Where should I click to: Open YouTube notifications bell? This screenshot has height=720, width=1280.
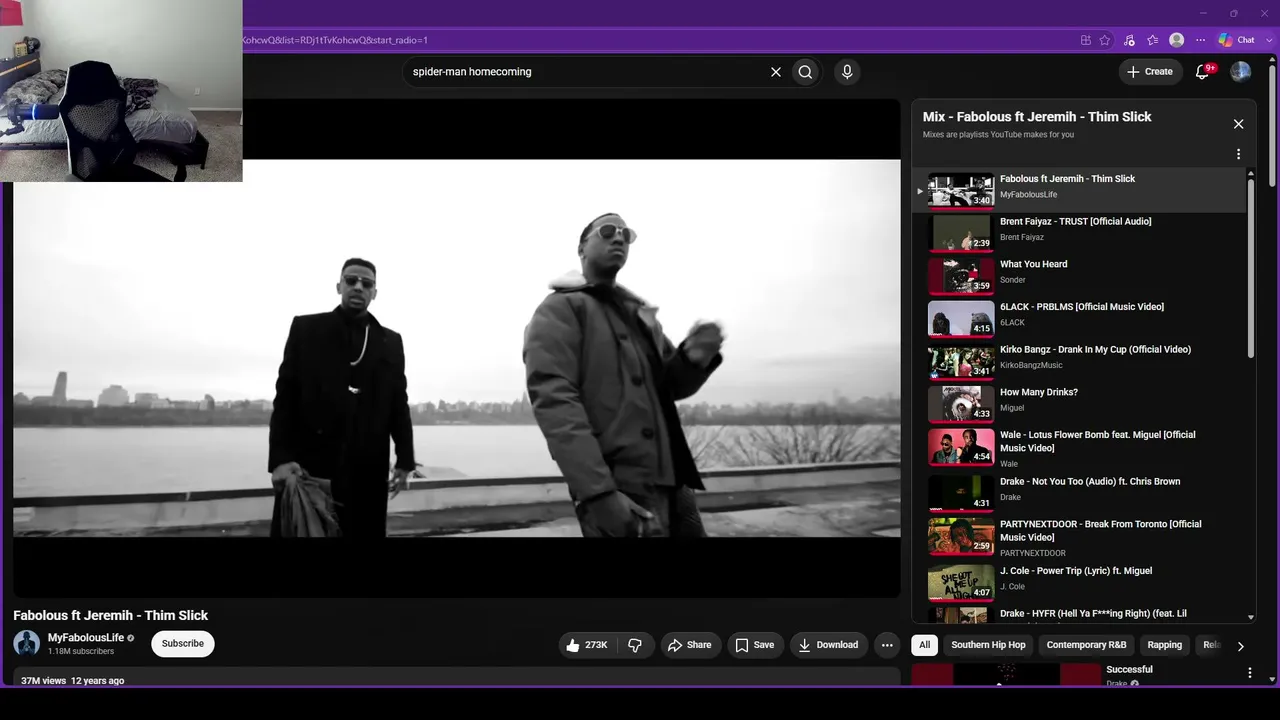(x=1204, y=71)
